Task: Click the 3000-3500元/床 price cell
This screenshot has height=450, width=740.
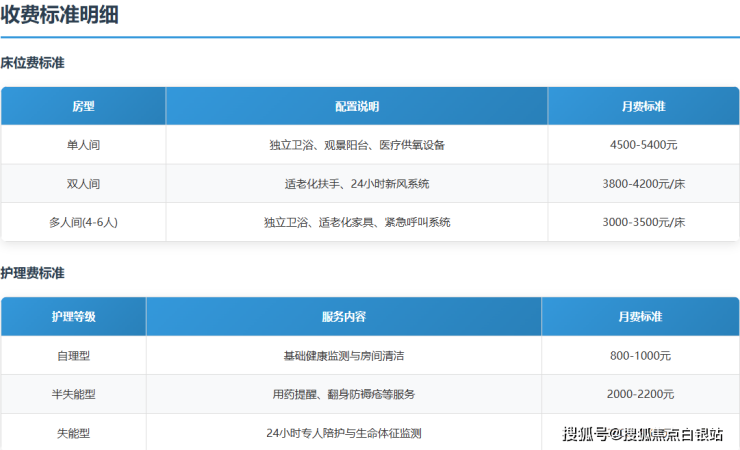Action: pyautogui.click(x=643, y=222)
